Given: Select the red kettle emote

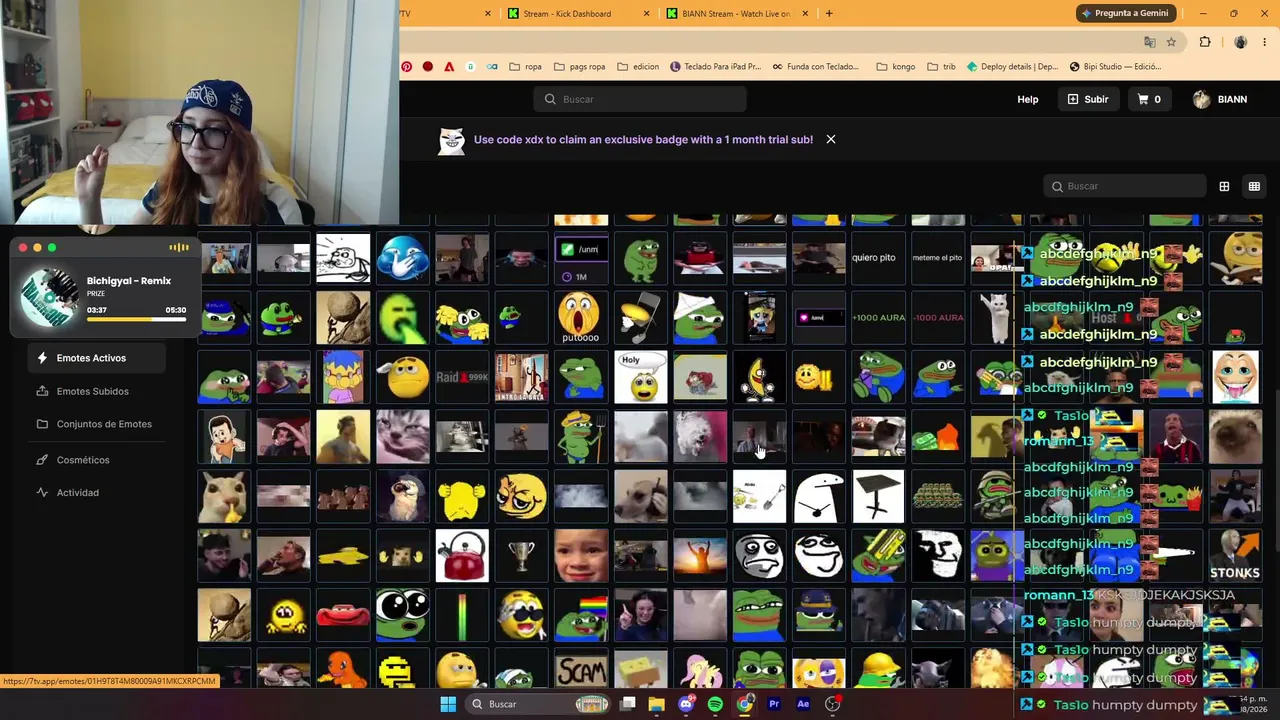Looking at the screenshot, I should (462, 556).
